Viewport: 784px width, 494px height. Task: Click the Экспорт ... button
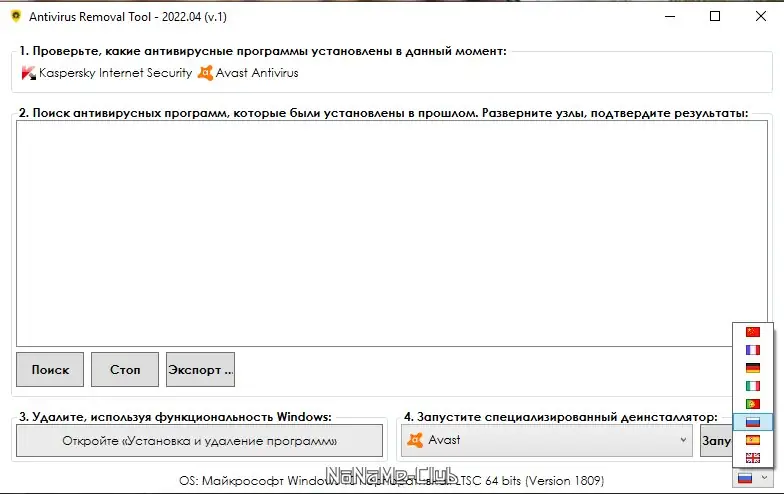tap(200, 370)
